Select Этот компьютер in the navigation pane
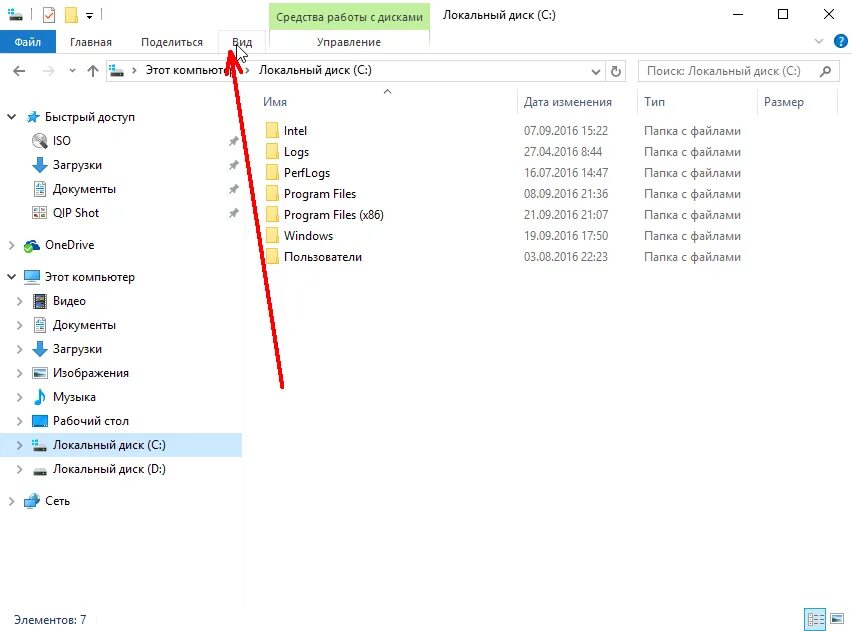Viewport: 852px width, 631px height. pos(90,277)
